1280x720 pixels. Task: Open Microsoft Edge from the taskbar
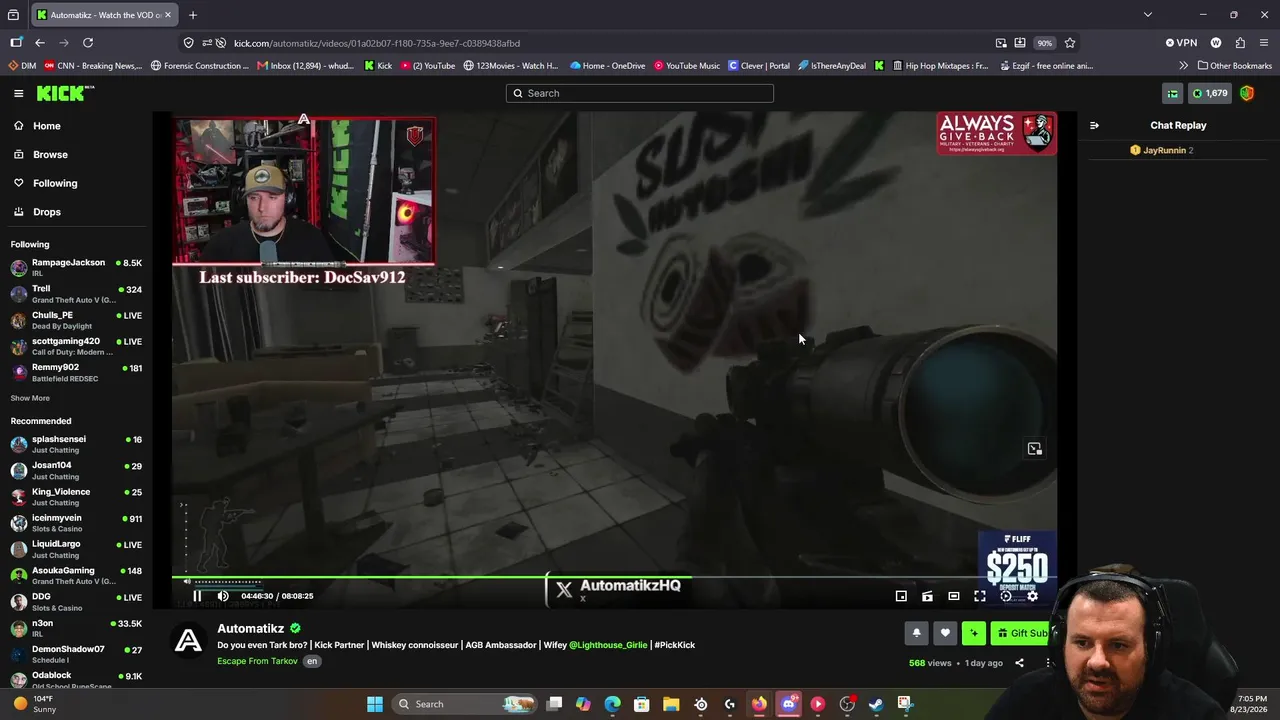(x=612, y=704)
